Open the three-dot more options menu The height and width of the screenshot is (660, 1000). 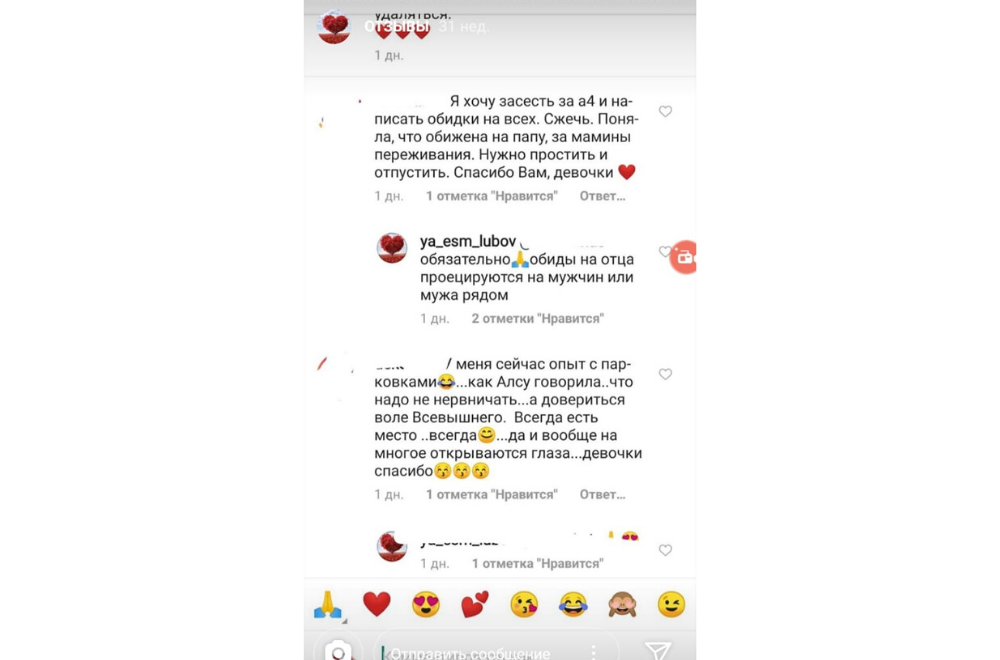(593, 651)
